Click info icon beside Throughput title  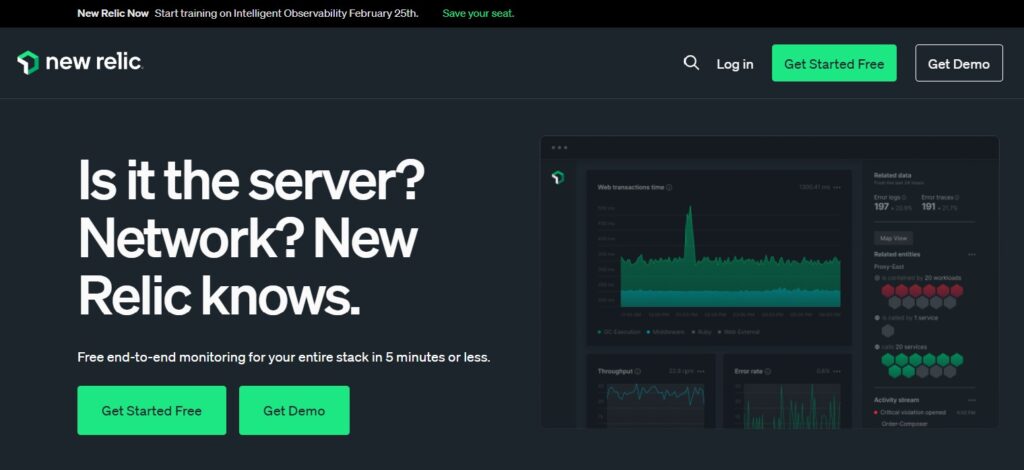click(638, 371)
